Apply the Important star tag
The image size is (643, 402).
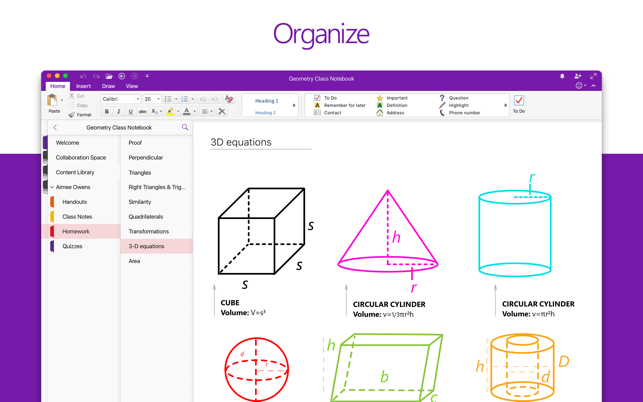coord(392,98)
